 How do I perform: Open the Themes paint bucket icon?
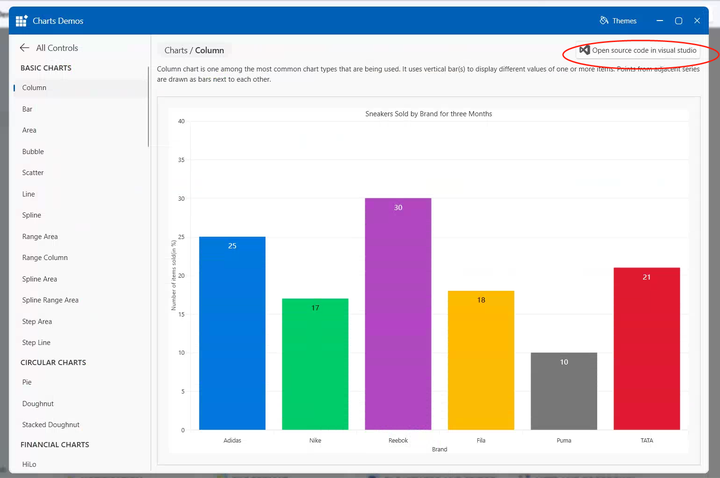pyautogui.click(x=604, y=21)
